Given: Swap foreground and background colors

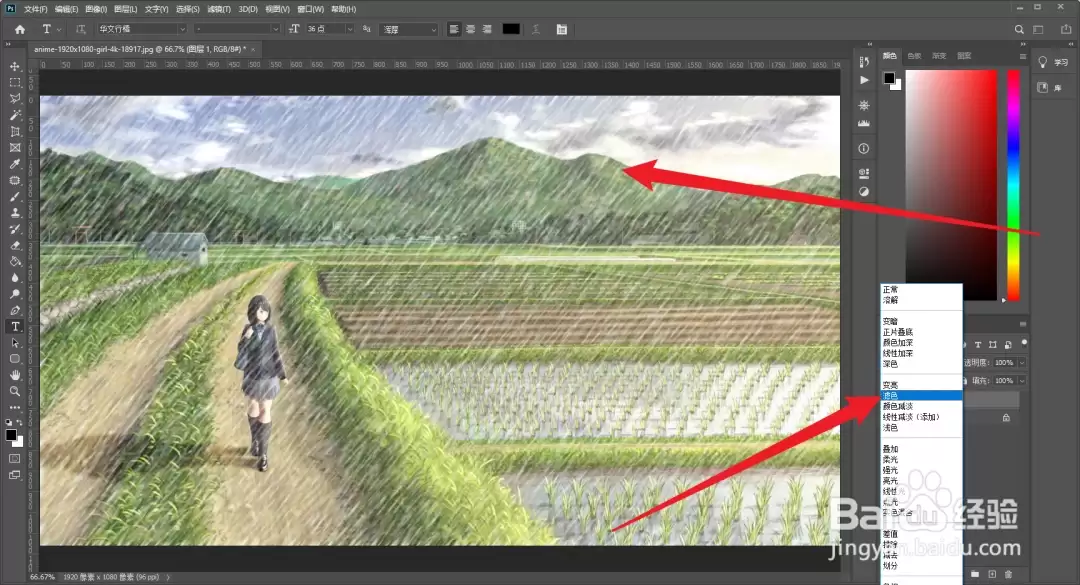Looking at the screenshot, I should [19, 422].
